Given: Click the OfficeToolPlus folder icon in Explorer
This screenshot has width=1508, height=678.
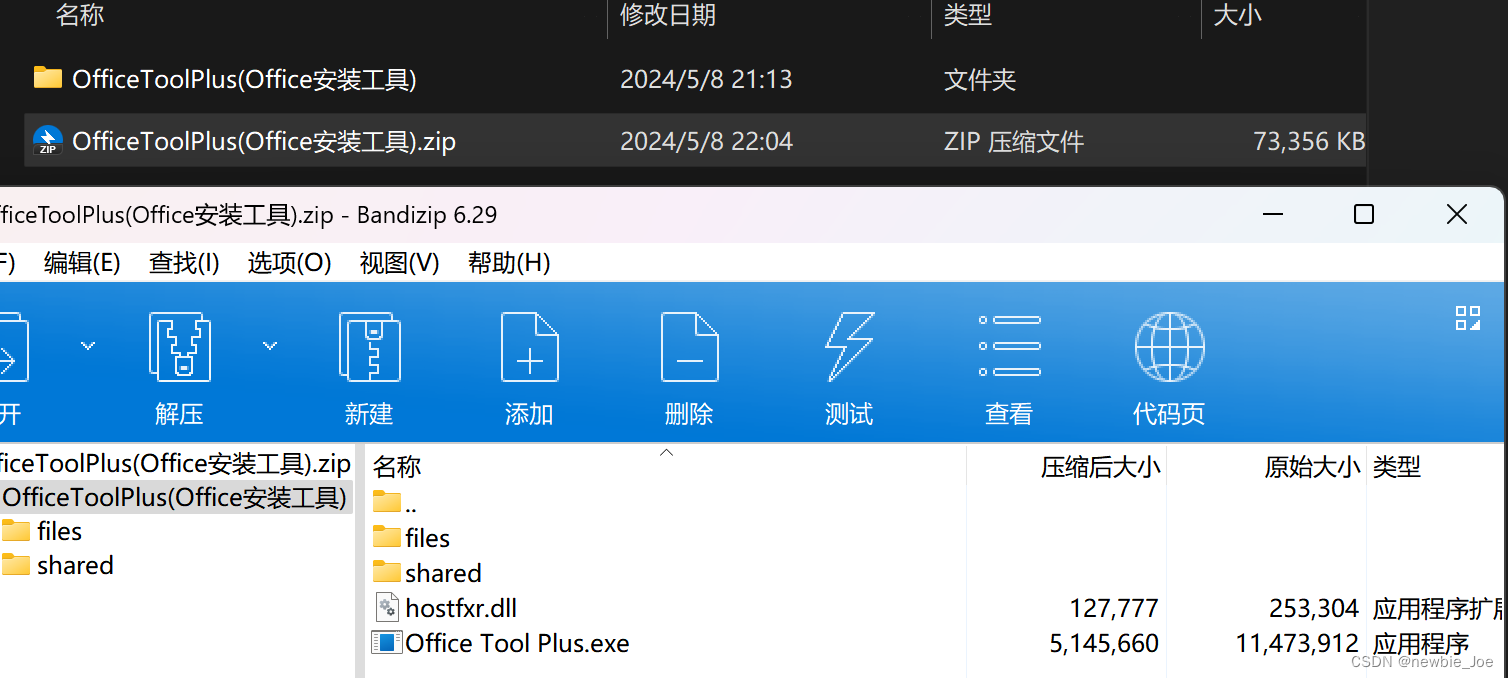Looking at the screenshot, I should point(47,78).
